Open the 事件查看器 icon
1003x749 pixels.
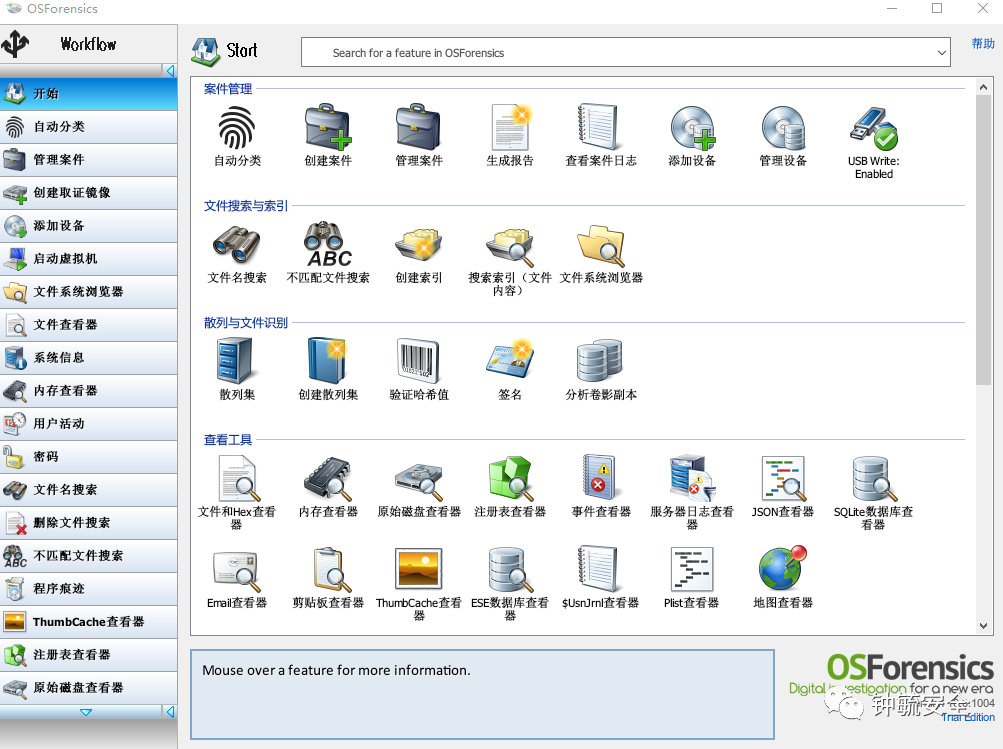point(600,477)
